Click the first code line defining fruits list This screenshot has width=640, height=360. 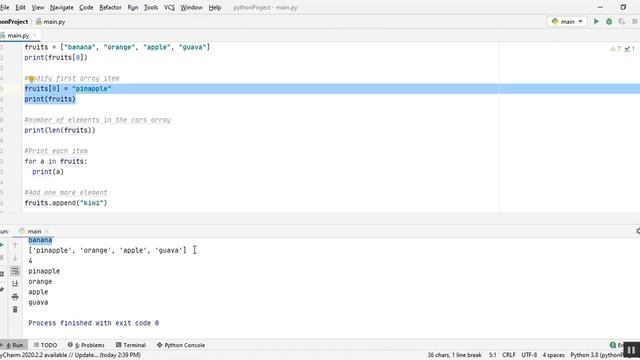point(117,47)
